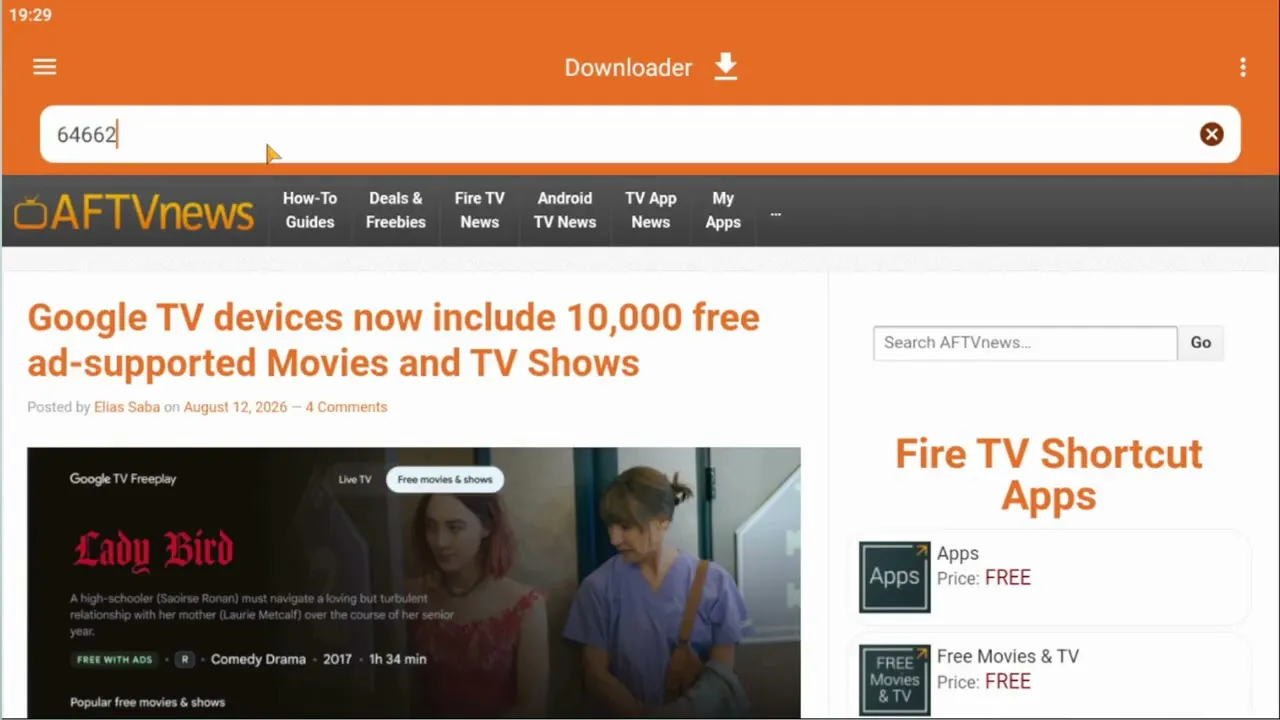
Task: Open the How-To Guides menu item
Action: (310, 210)
